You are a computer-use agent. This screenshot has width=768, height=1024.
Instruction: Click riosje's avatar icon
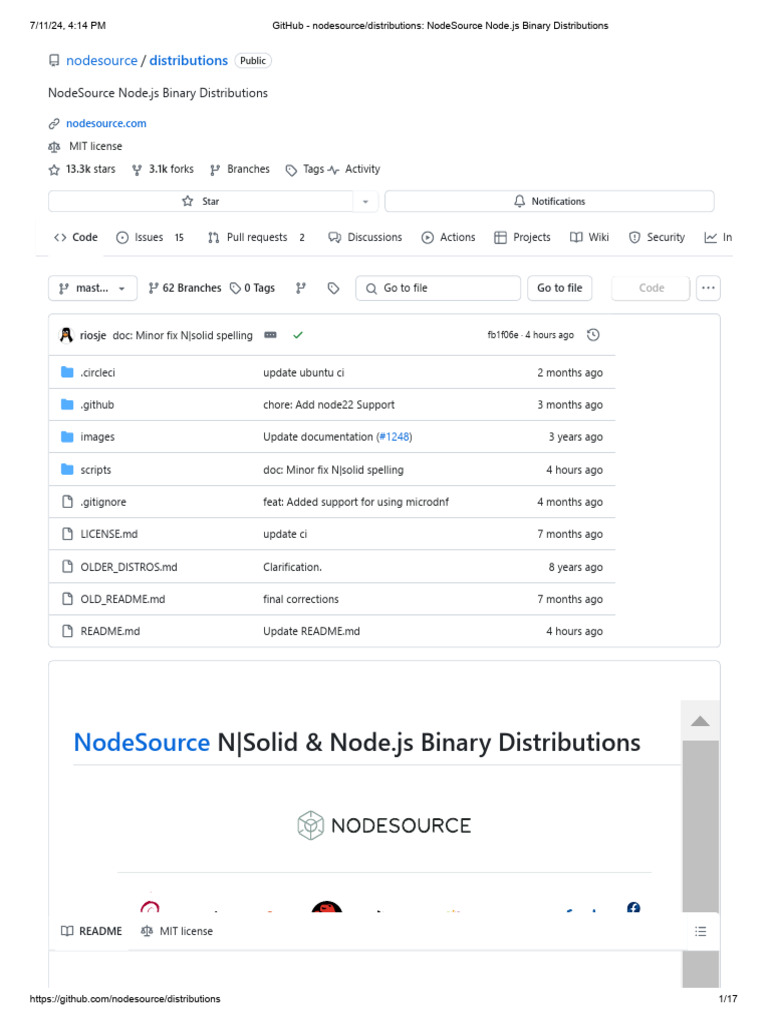pyautogui.click(x=67, y=335)
